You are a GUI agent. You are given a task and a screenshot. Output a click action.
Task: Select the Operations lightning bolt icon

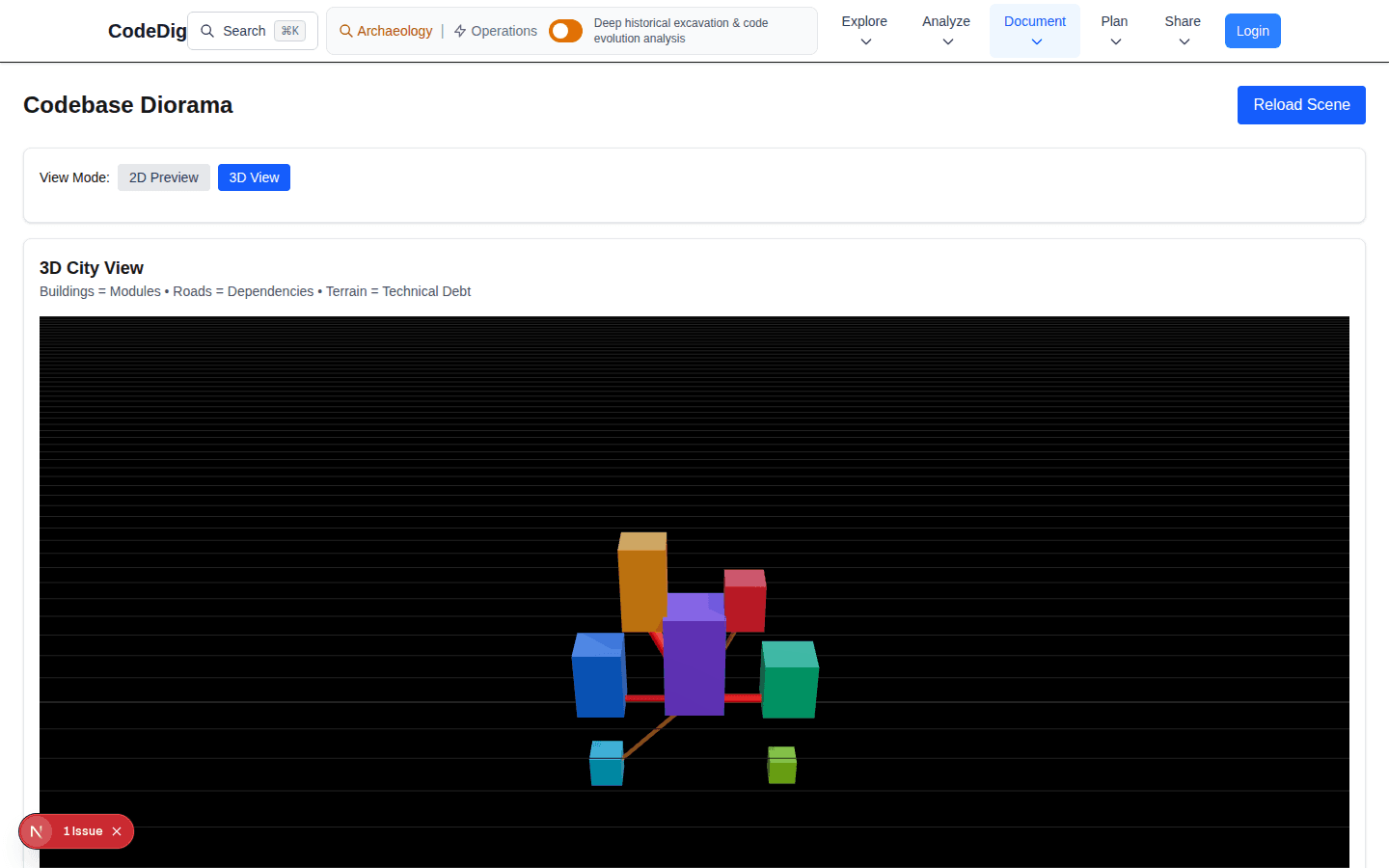pyautogui.click(x=458, y=30)
